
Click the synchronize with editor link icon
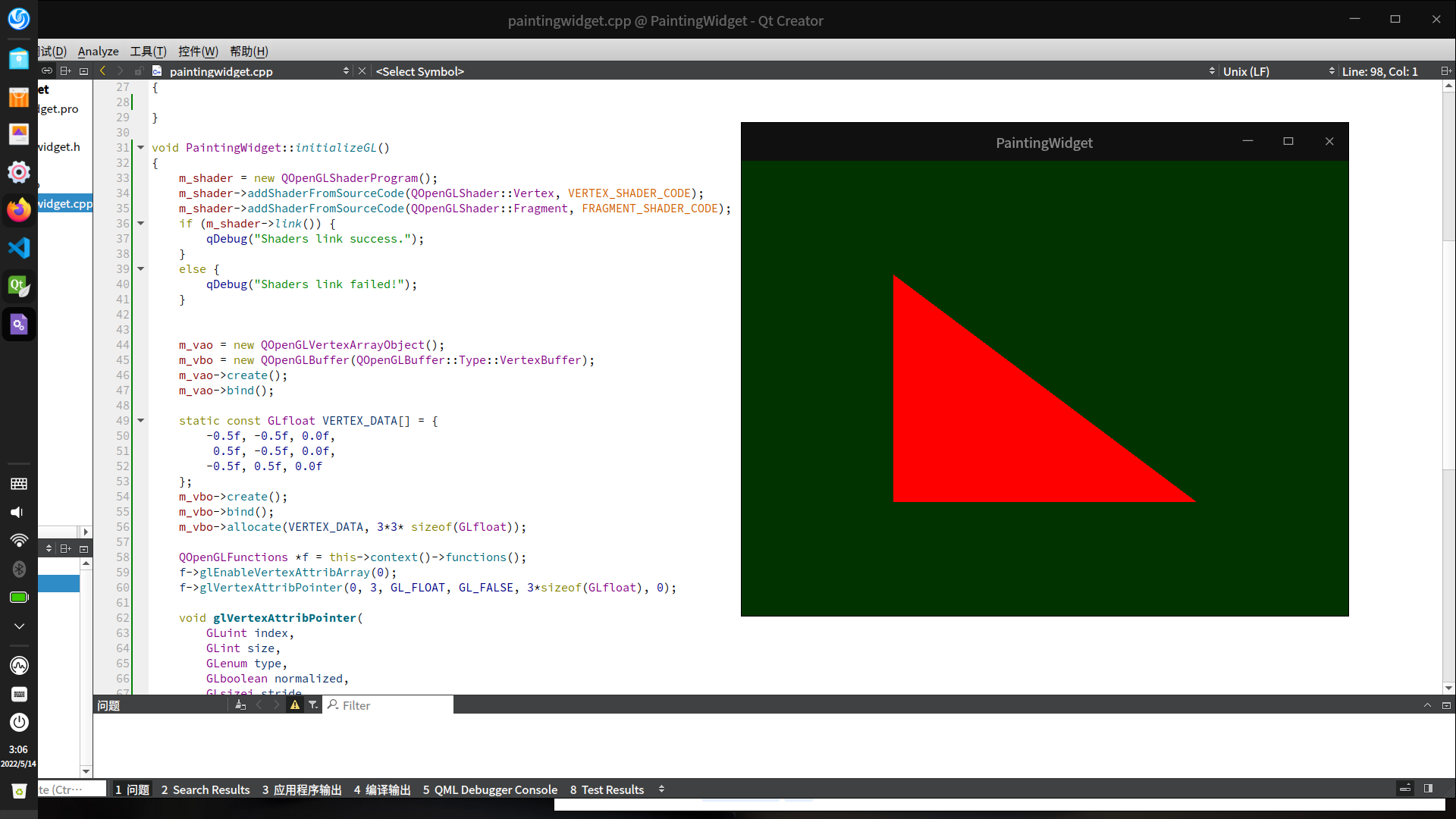47,71
